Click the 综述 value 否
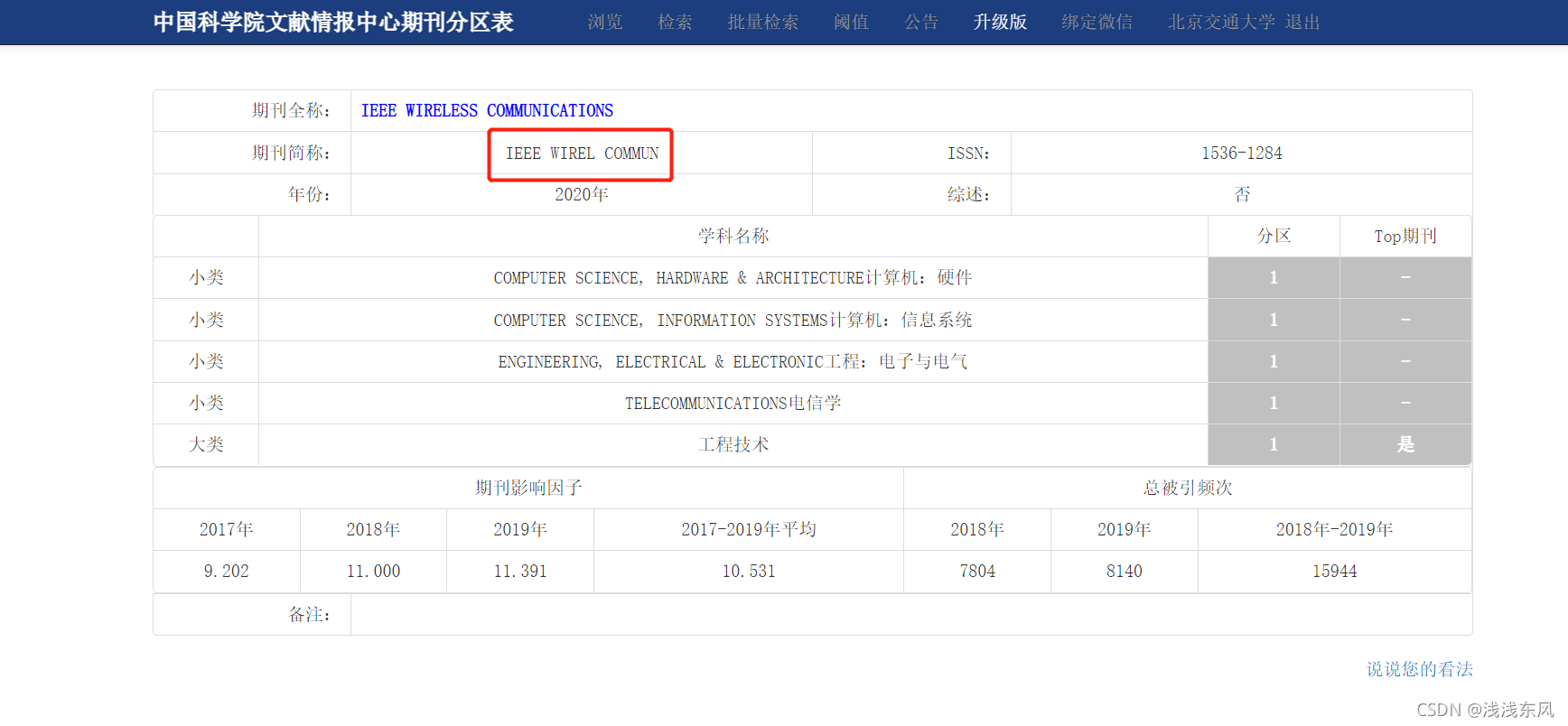1568x726 pixels. [x=1242, y=194]
